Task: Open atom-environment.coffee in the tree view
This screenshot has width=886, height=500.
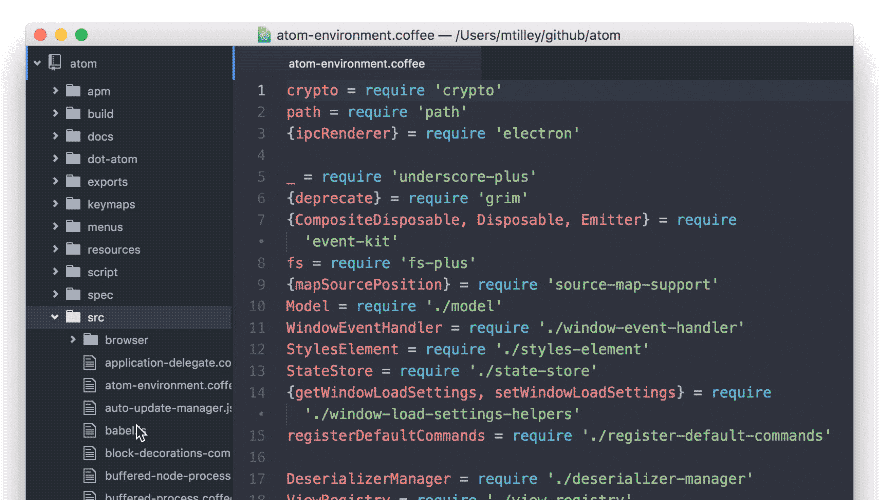Action: pos(167,385)
